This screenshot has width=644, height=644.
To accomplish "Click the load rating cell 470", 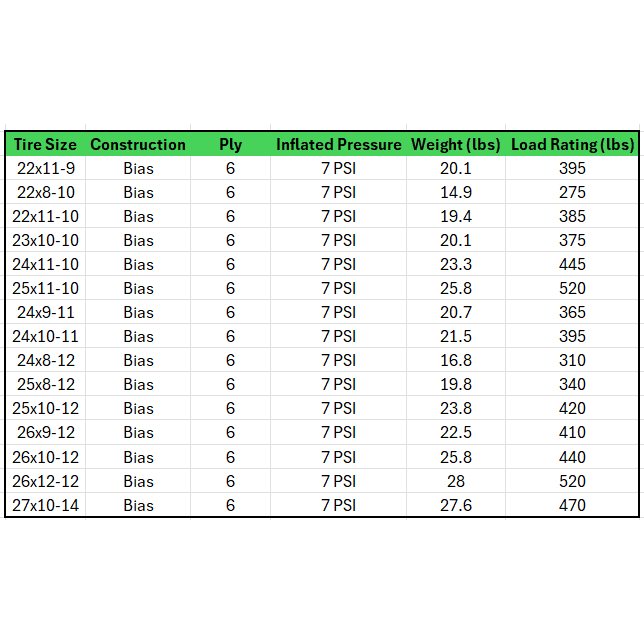I will coord(572,505).
